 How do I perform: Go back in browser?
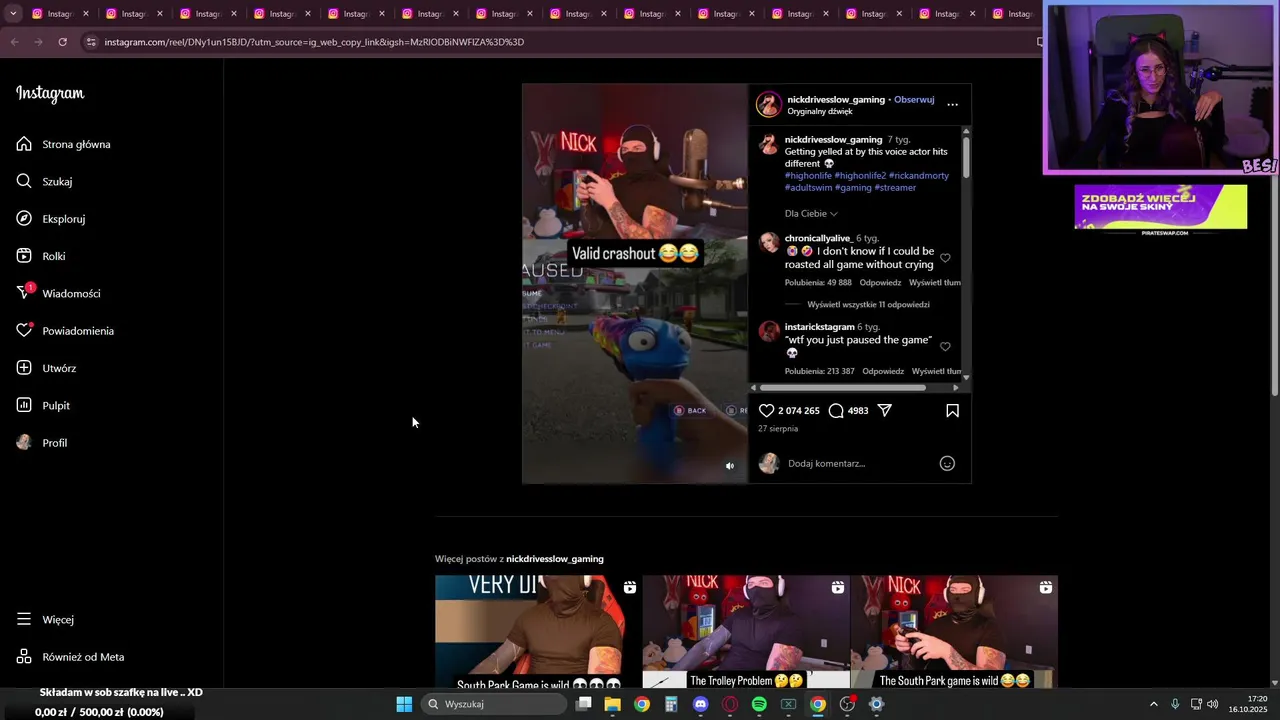[x=14, y=42]
